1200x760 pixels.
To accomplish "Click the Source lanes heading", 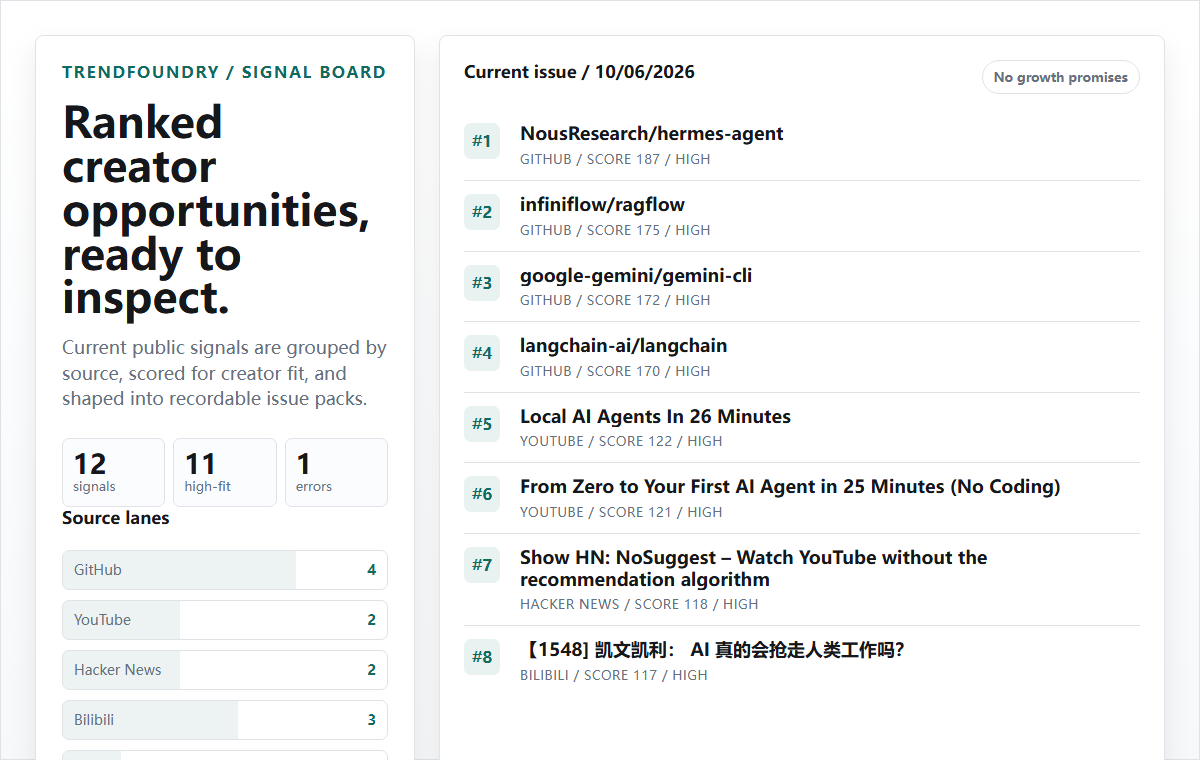I will pos(116,518).
